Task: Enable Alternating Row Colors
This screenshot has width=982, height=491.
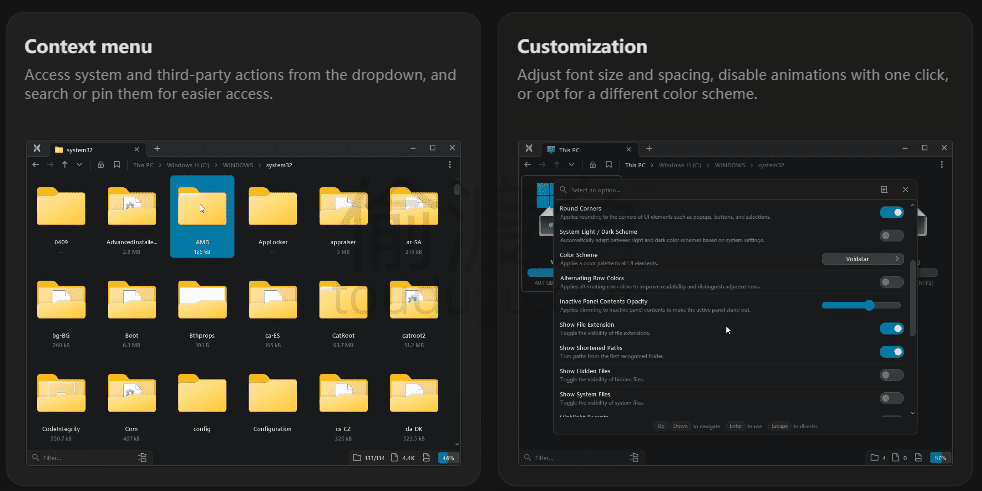Action: (x=892, y=282)
